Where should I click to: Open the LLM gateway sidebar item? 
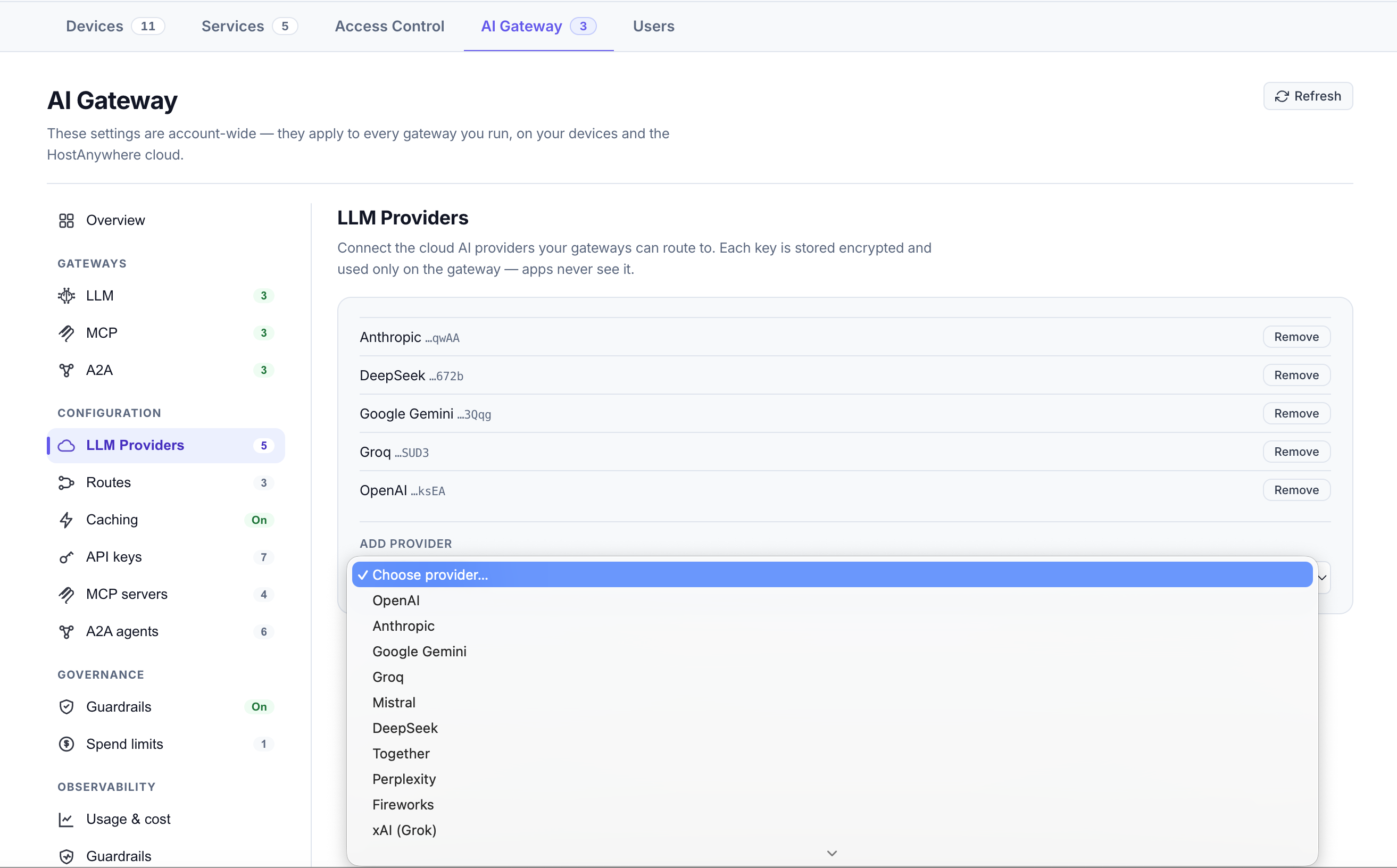(x=166, y=296)
